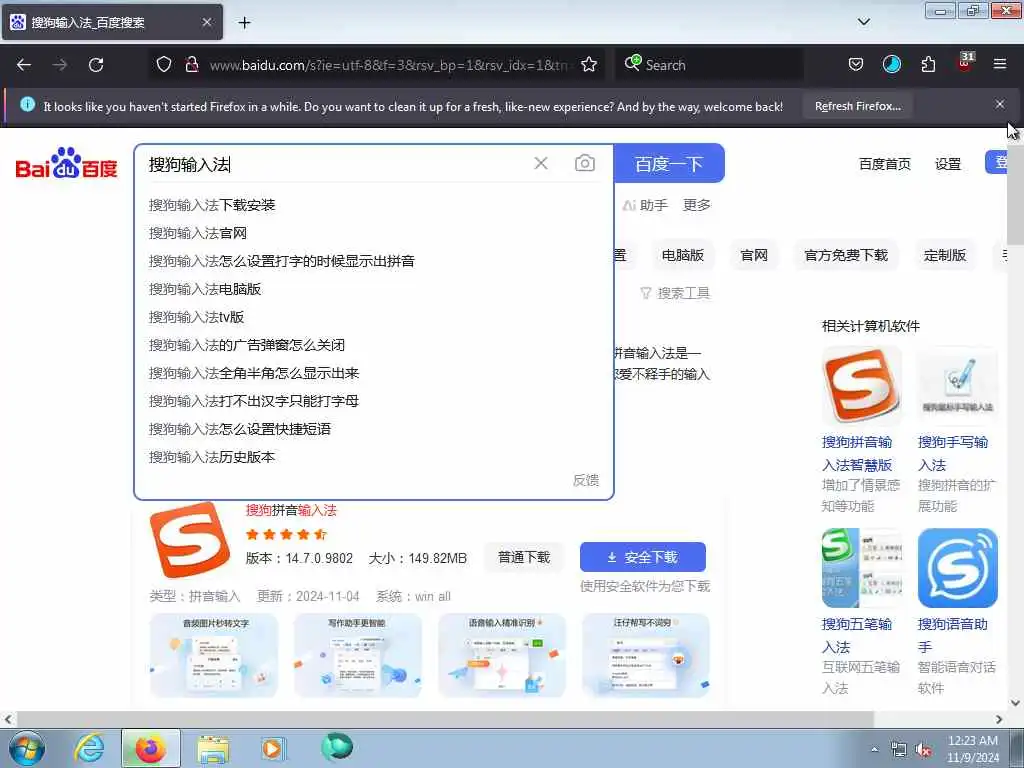Click the Baidu logo
Screen dimensions: 1024x768
coord(66,163)
